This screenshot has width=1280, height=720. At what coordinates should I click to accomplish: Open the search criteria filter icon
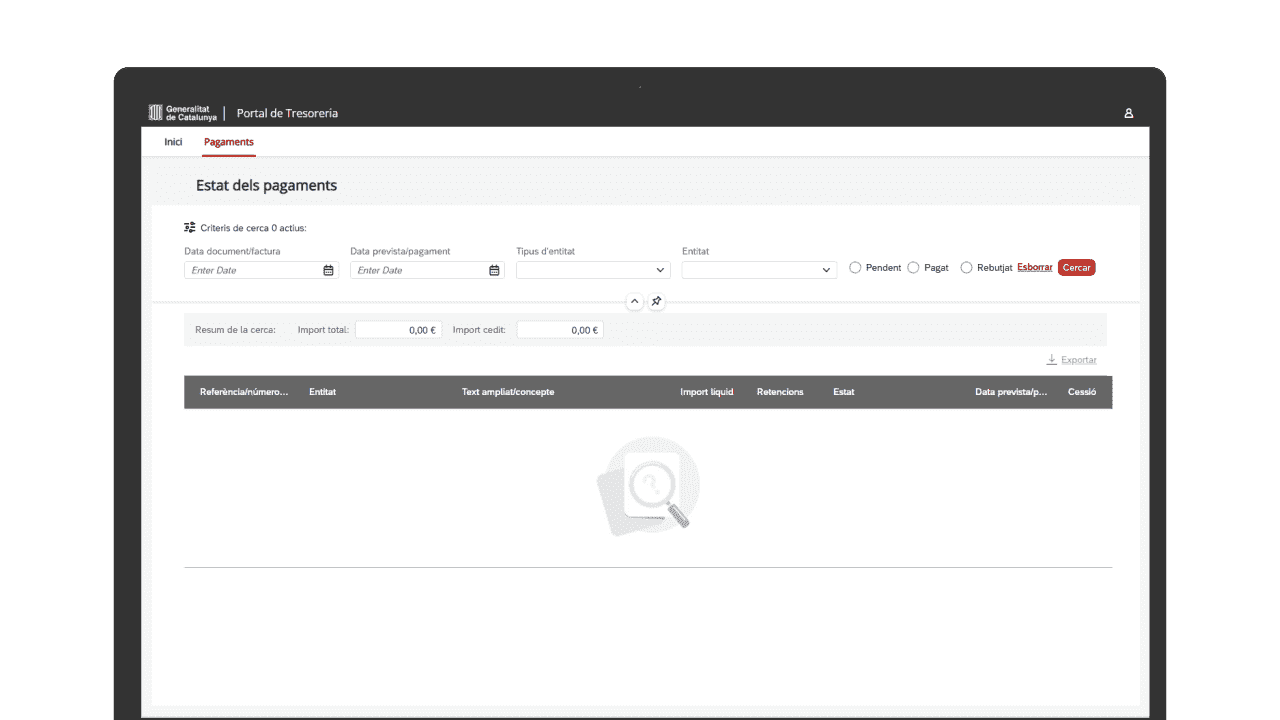click(x=188, y=227)
